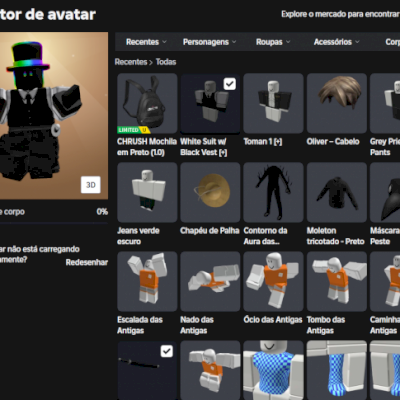
Task: Toggle the 3D avatar view button
Action: 91,185
